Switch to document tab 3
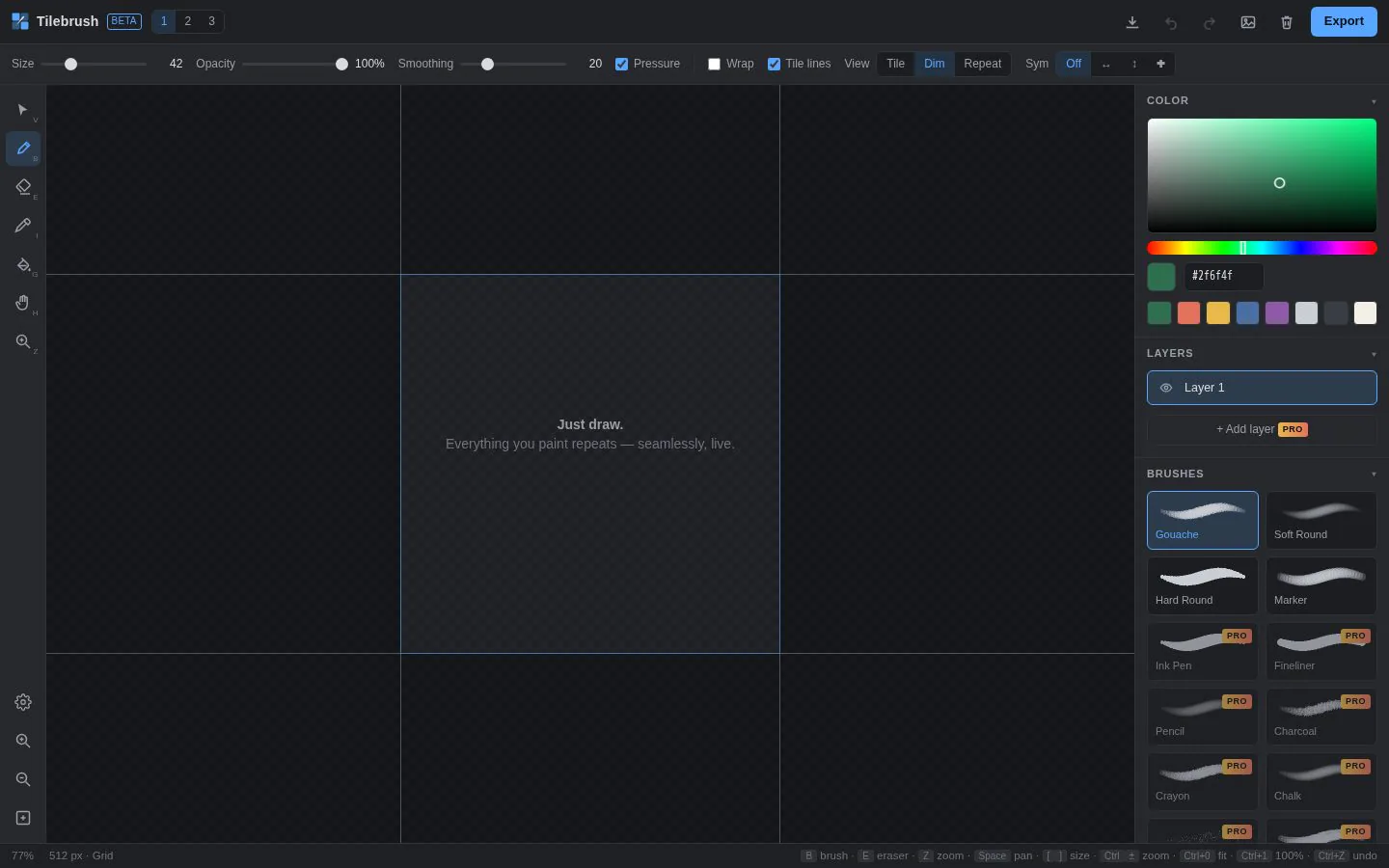This screenshot has width=1389, height=868. (211, 21)
